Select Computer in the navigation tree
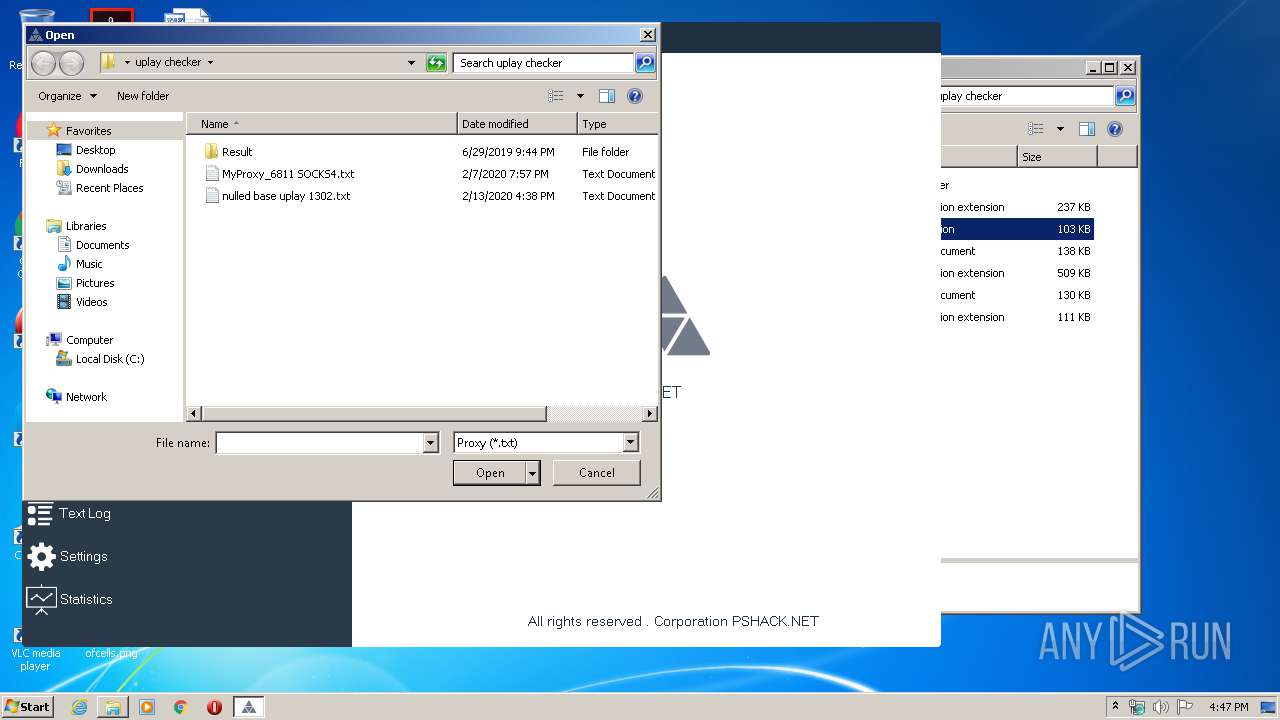The image size is (1280, 720). (x=89, y=340)
